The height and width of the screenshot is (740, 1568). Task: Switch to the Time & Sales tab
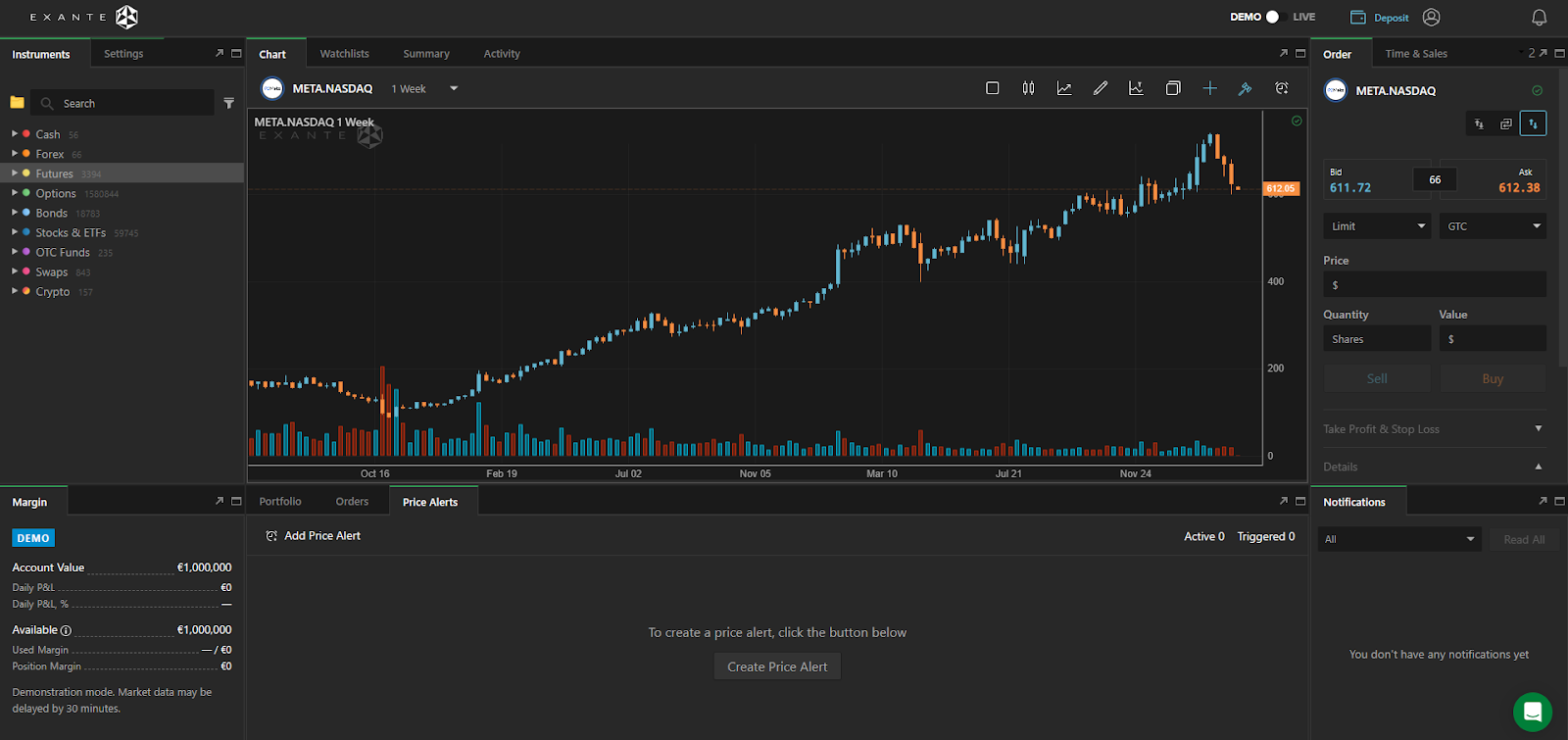pyautogui.click(x=1416, y=54)
